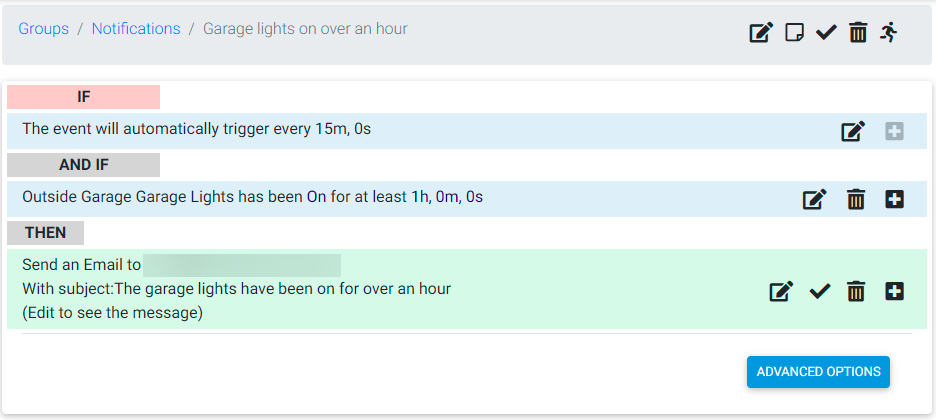
Task: Run the event with running man icon
Action: [888, 32]
